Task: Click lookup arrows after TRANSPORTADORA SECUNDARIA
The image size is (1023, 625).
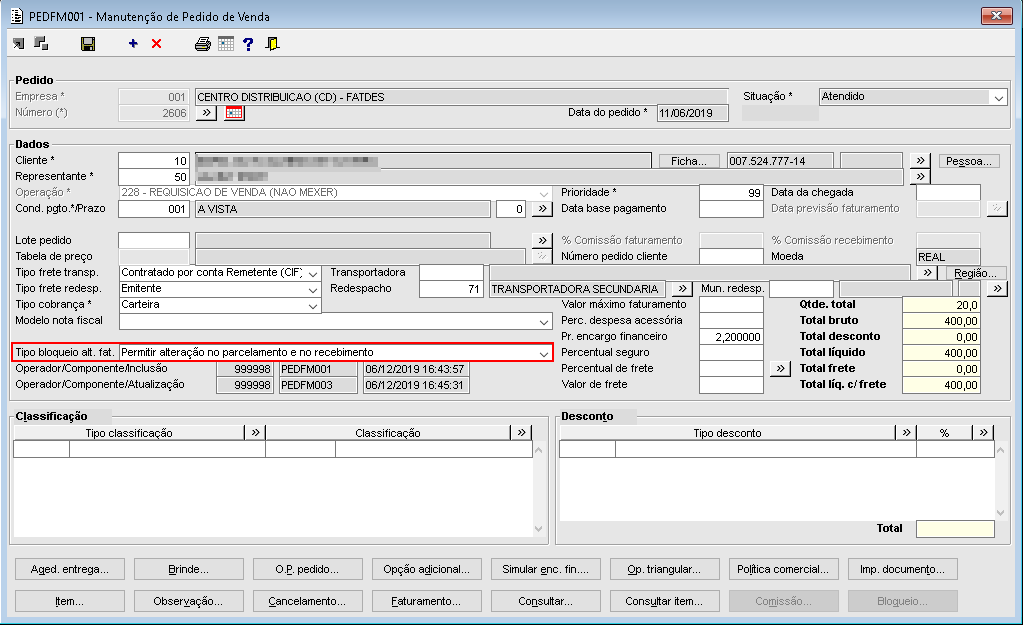Action: (682, 288)
